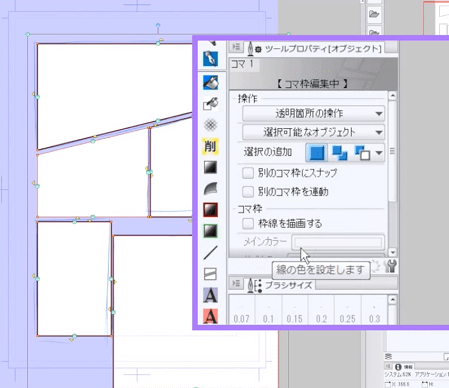Select the Pen tool icon
449x388 pixels.
[x=210, y=59]
